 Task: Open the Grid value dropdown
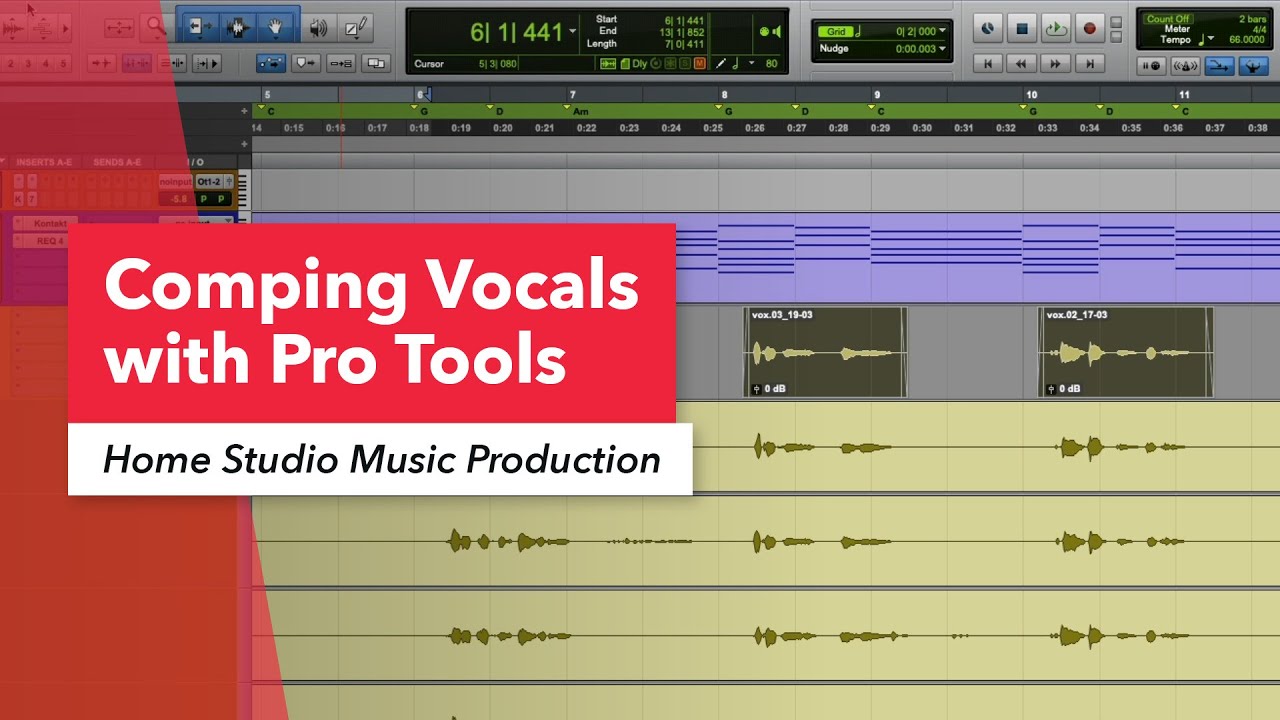(942, 32)
